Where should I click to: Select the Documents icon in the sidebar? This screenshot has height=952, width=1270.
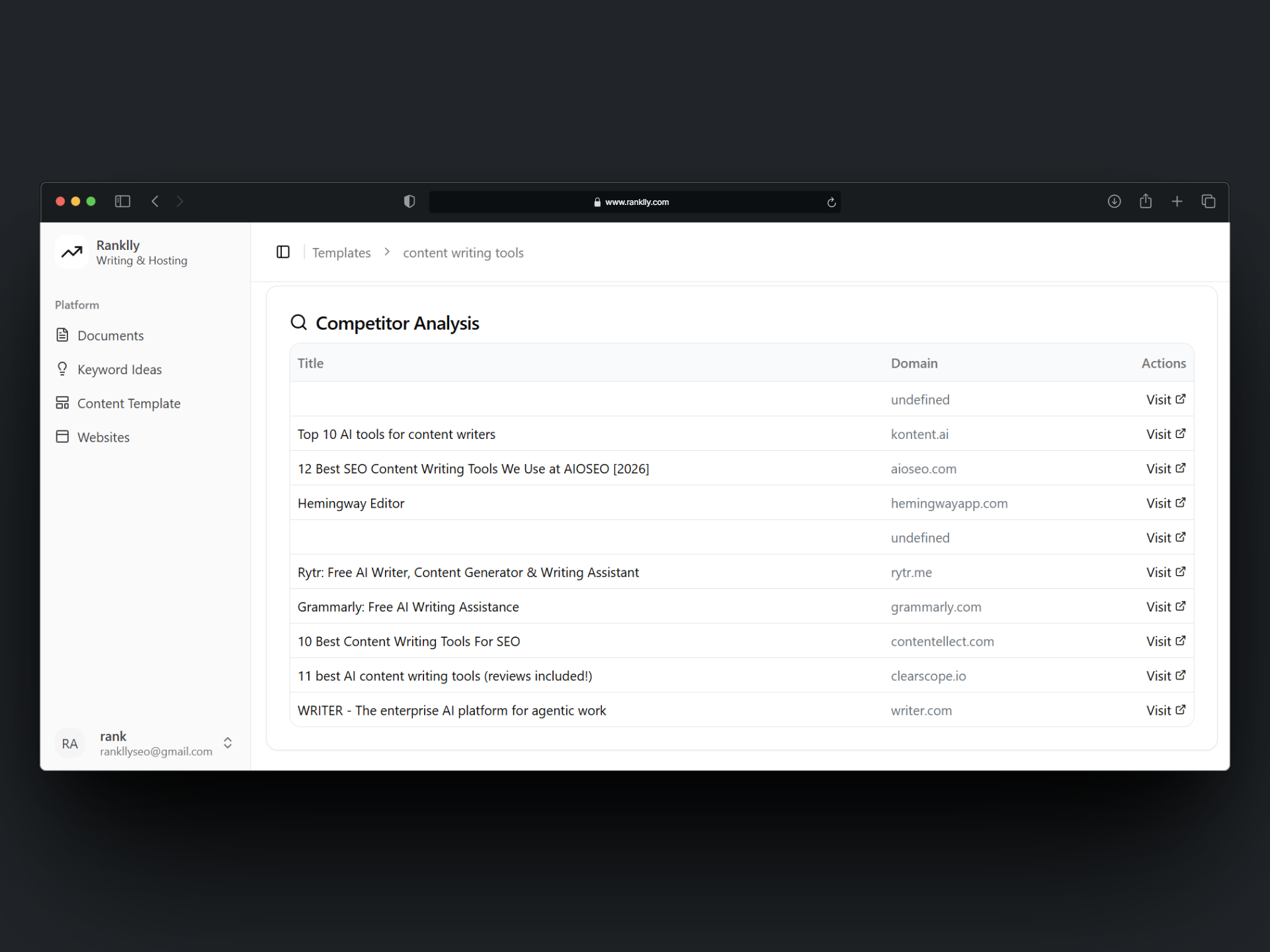click(63, 335)
